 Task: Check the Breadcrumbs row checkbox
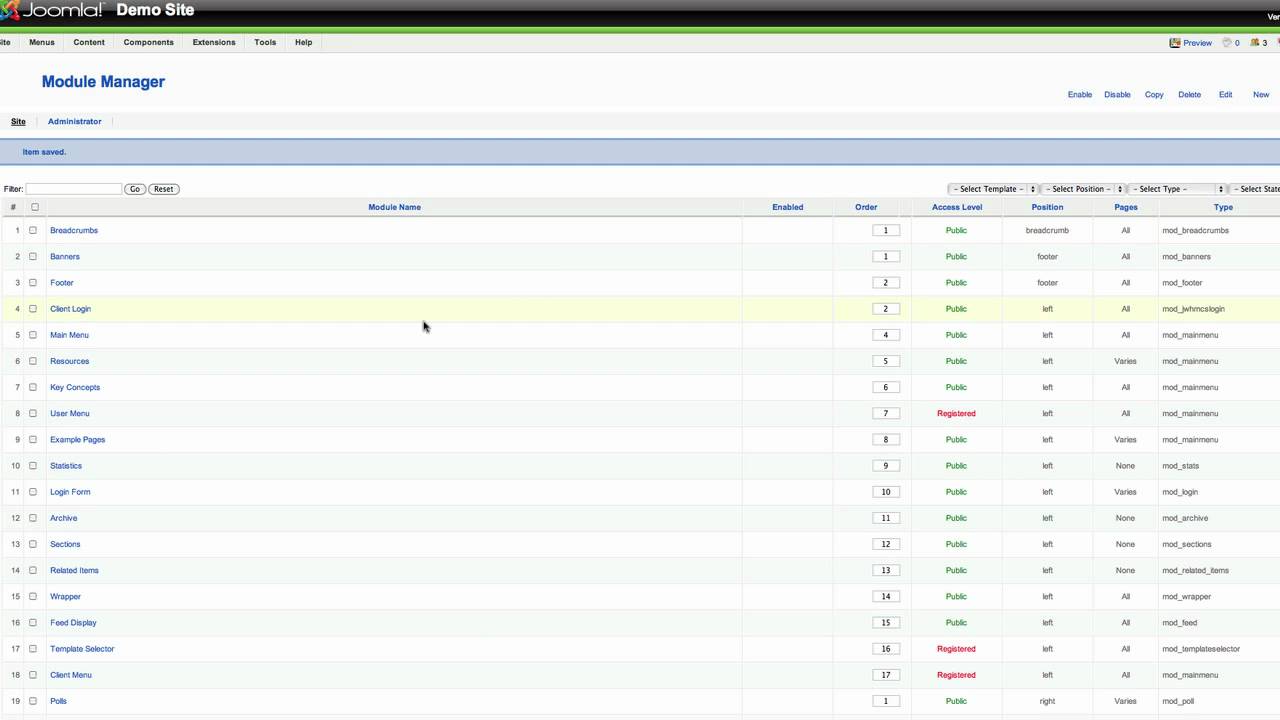[x=33, y=230]
